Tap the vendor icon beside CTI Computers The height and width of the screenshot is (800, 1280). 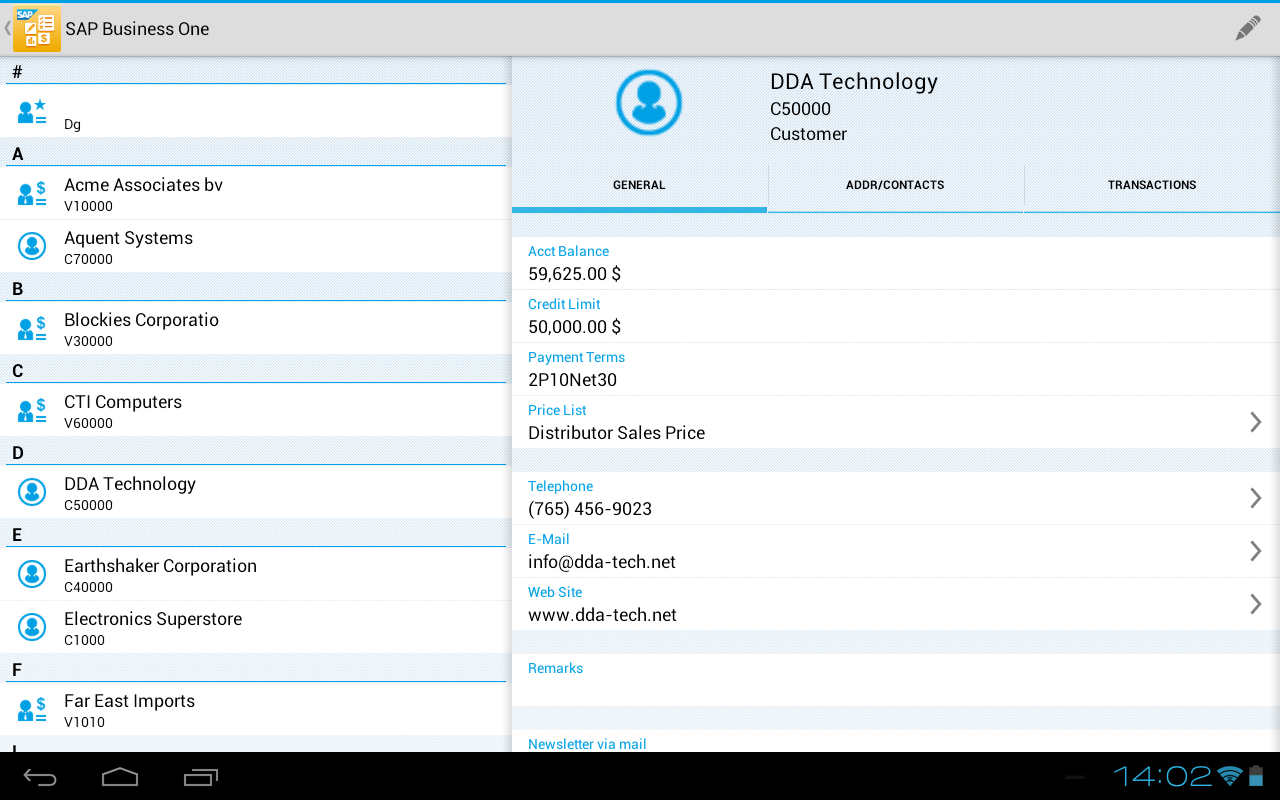pyautogui.click(x=31, y=409)
